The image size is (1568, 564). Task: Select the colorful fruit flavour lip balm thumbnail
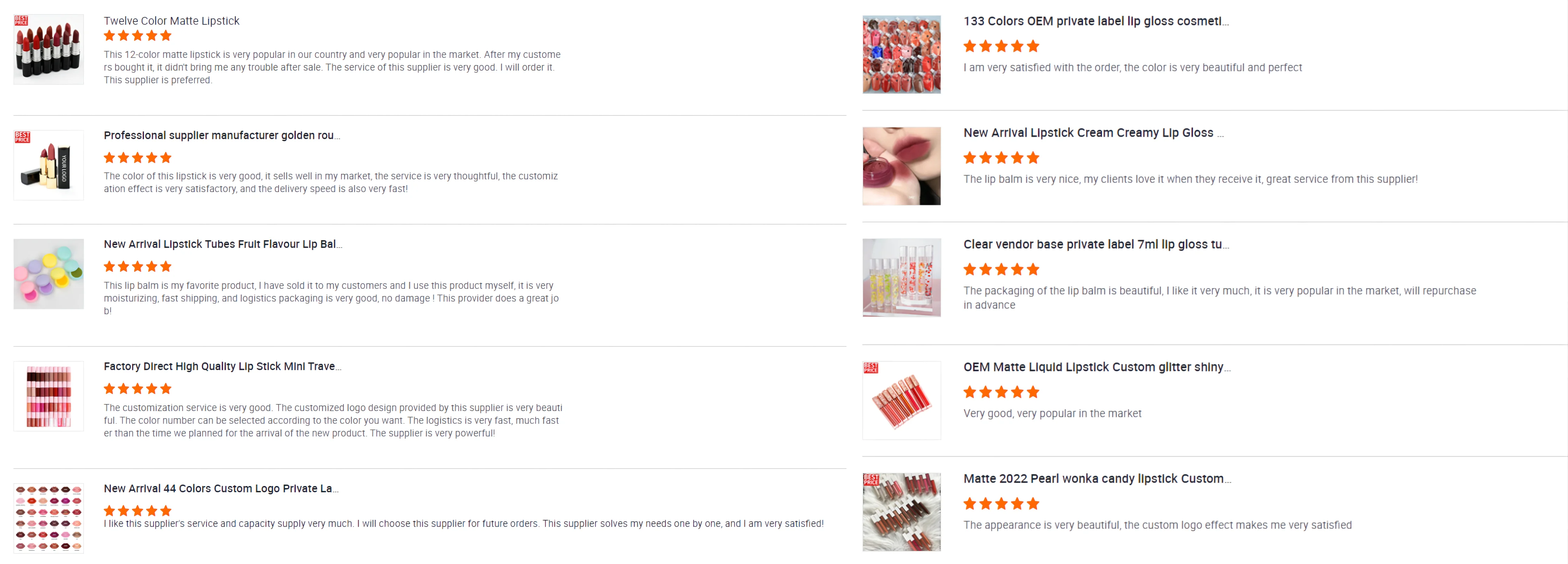pos(49,274)
